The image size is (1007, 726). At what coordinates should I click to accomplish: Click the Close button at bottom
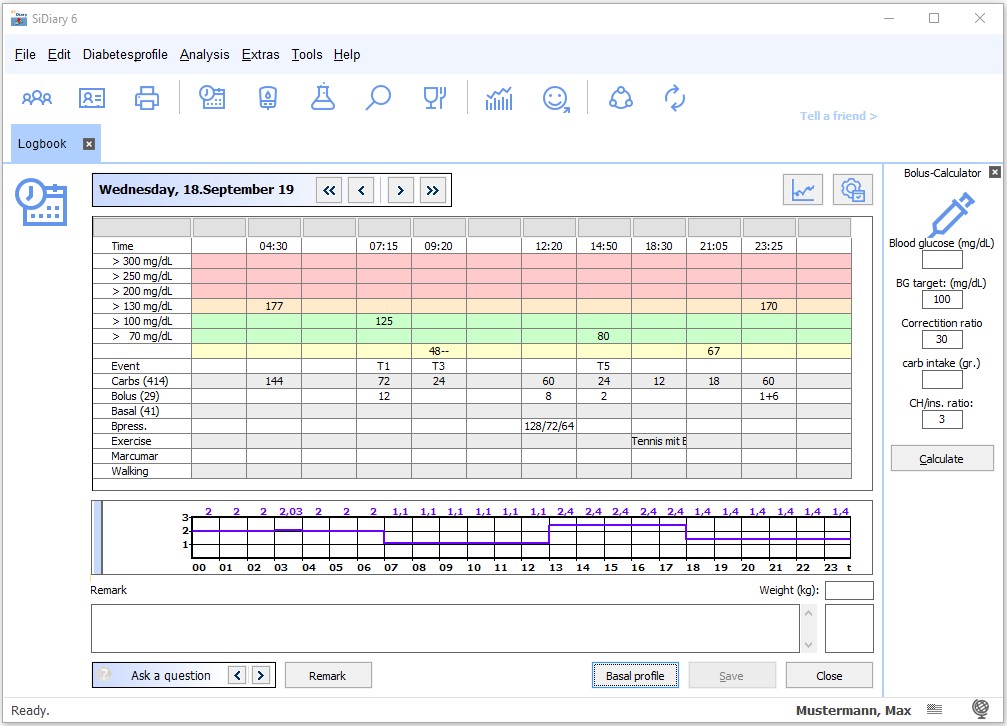(829, 676)
